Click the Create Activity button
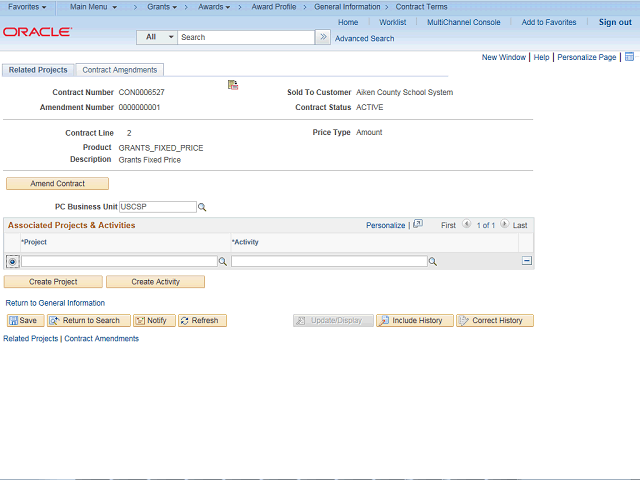Image resolution: width=640 pixels, height=480 pixels. point(156,282)
